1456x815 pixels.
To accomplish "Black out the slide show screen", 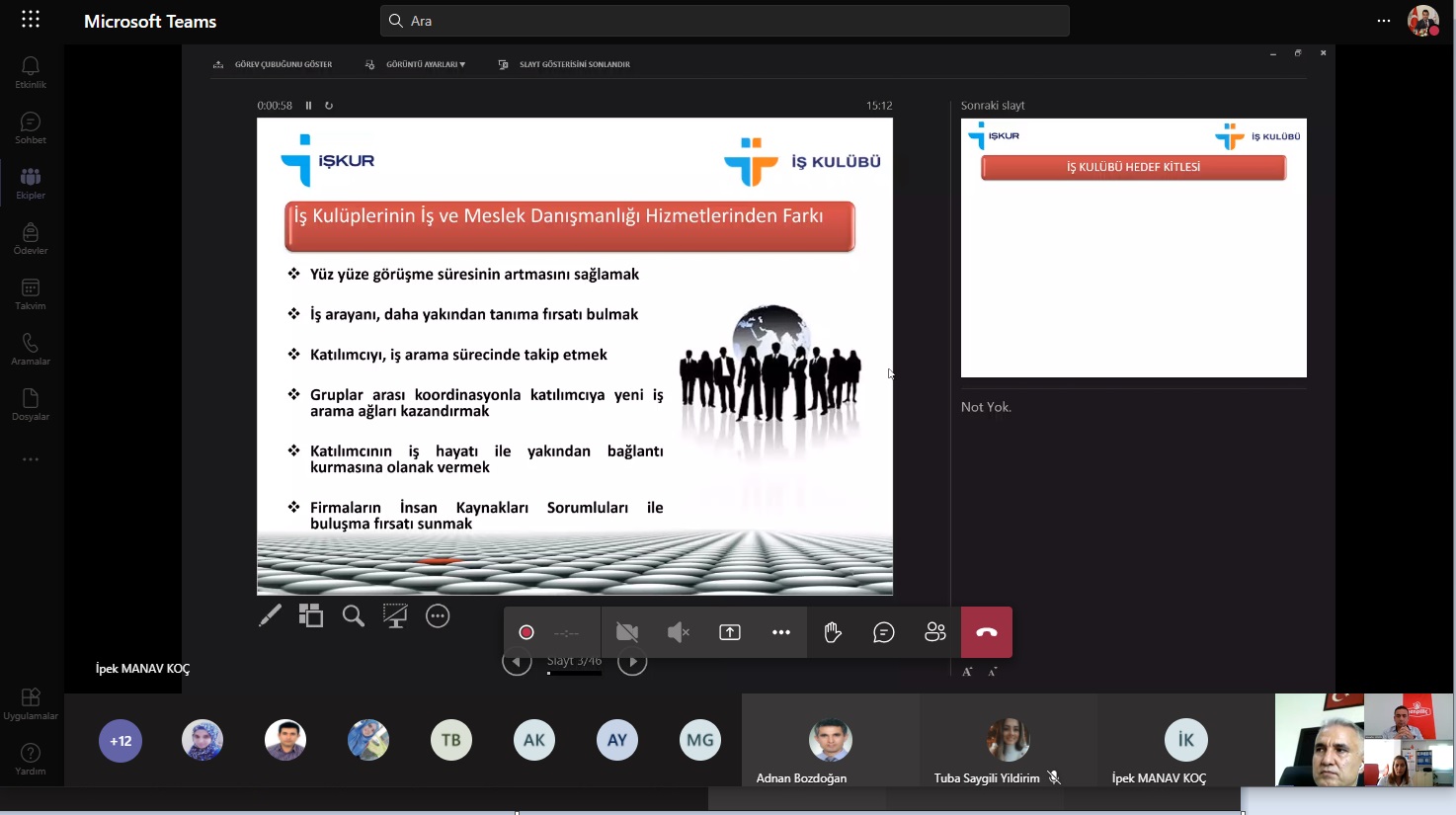I will point(395,616).
